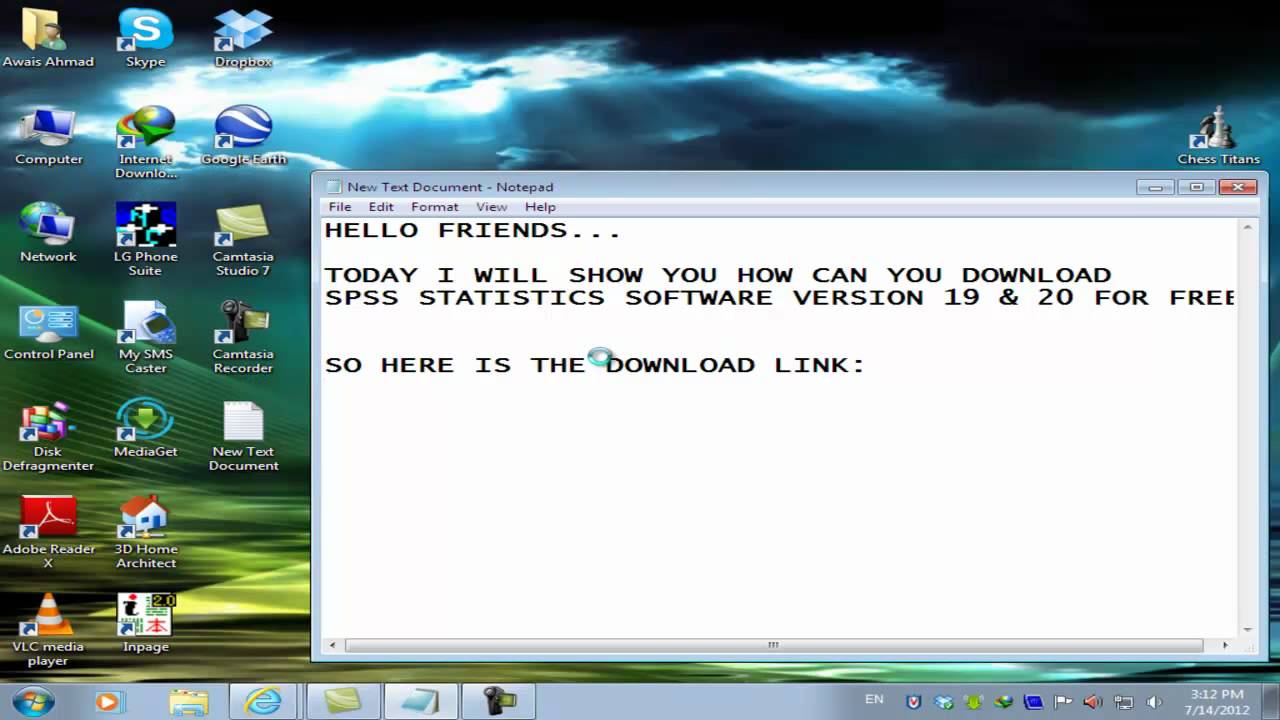Open the Help menu in Notepad
The height and width of the screenshot is (720, 1280).
[540, 207]
